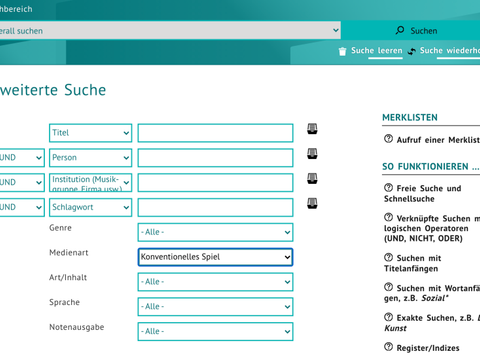The height and width of the screenshot is (360, 480).
Task: Open the Art/Inhalt dropdown
Action: 215,282
